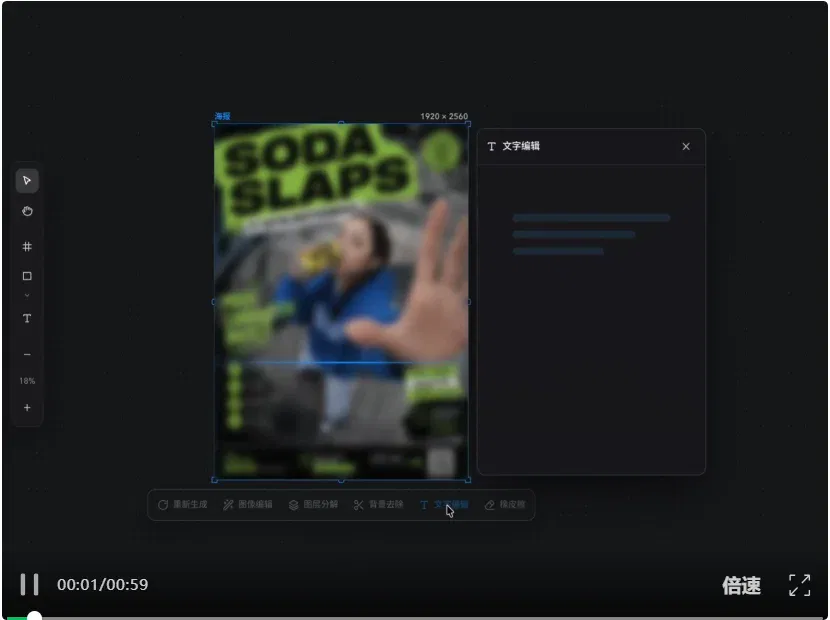The height and width of the screenshot is (620, 830).
Task: Click the top-left poster selection handle
Action: pyautogui.click(x=214, y=124)
